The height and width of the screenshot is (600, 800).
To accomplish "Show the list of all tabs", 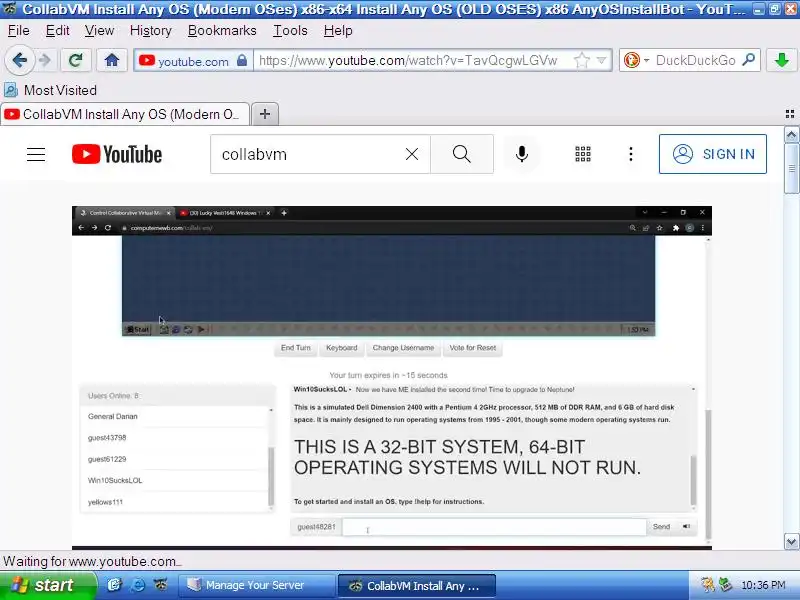I will (x=790, y=114).
